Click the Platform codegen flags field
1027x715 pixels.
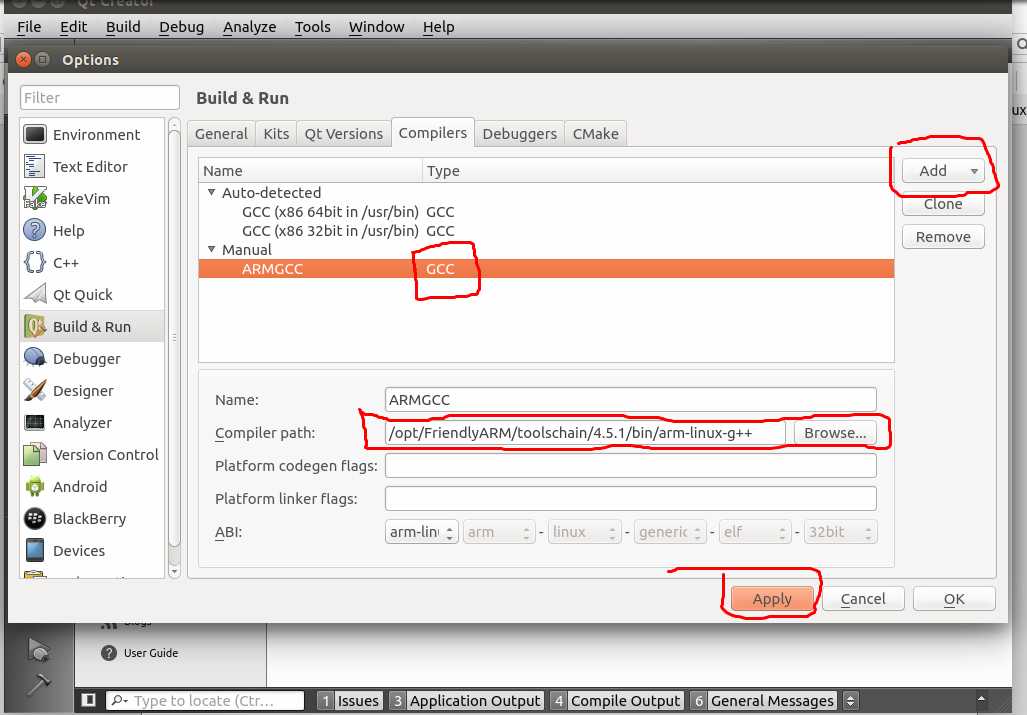pos(631,466)
